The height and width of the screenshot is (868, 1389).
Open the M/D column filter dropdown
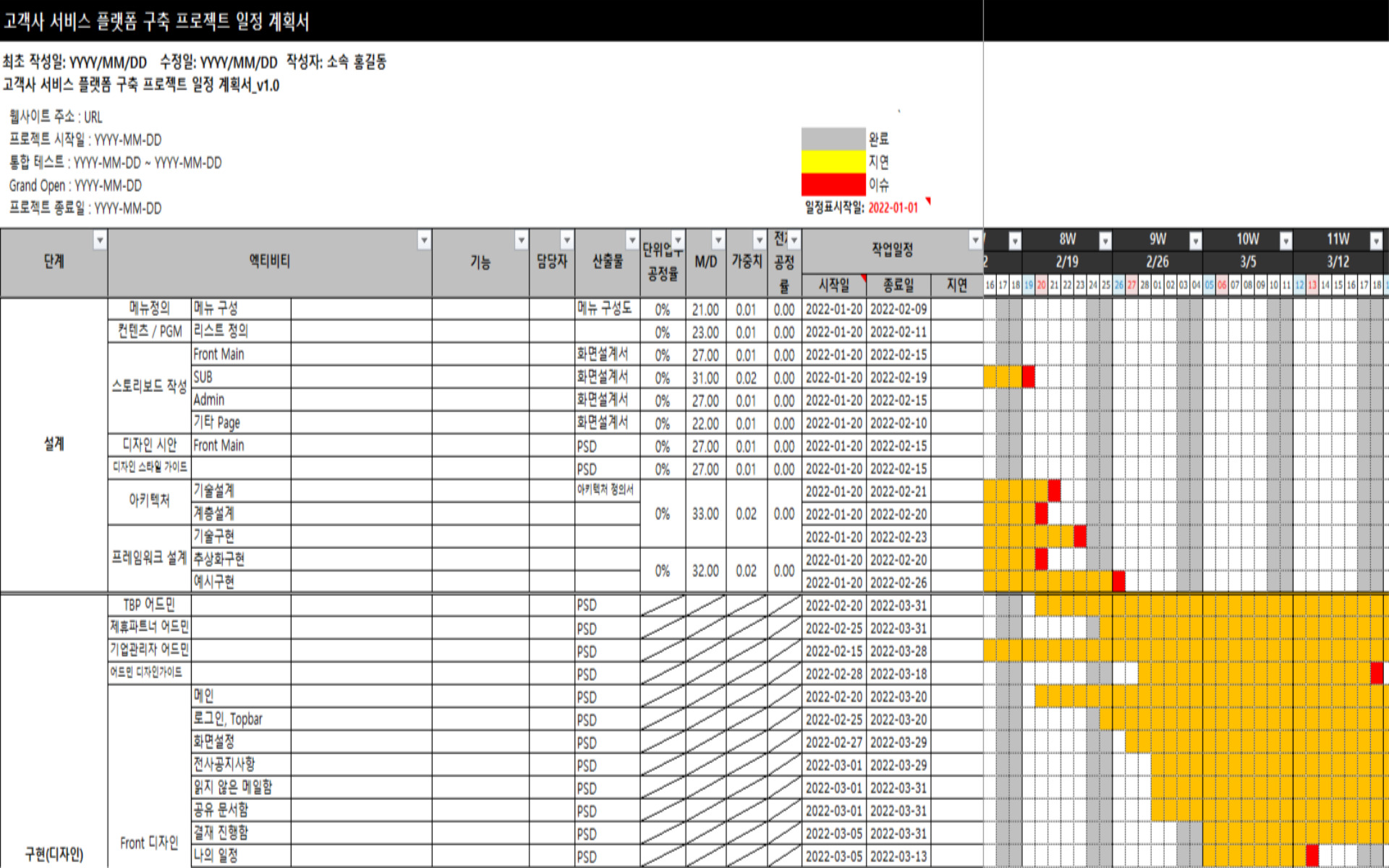tap(718, 240)
